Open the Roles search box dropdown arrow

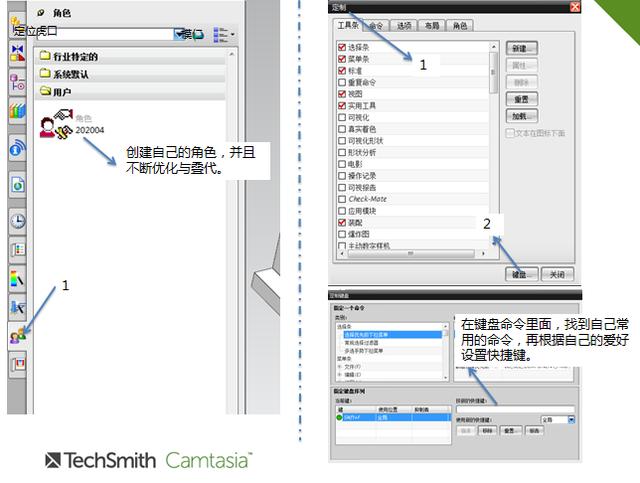179,34
